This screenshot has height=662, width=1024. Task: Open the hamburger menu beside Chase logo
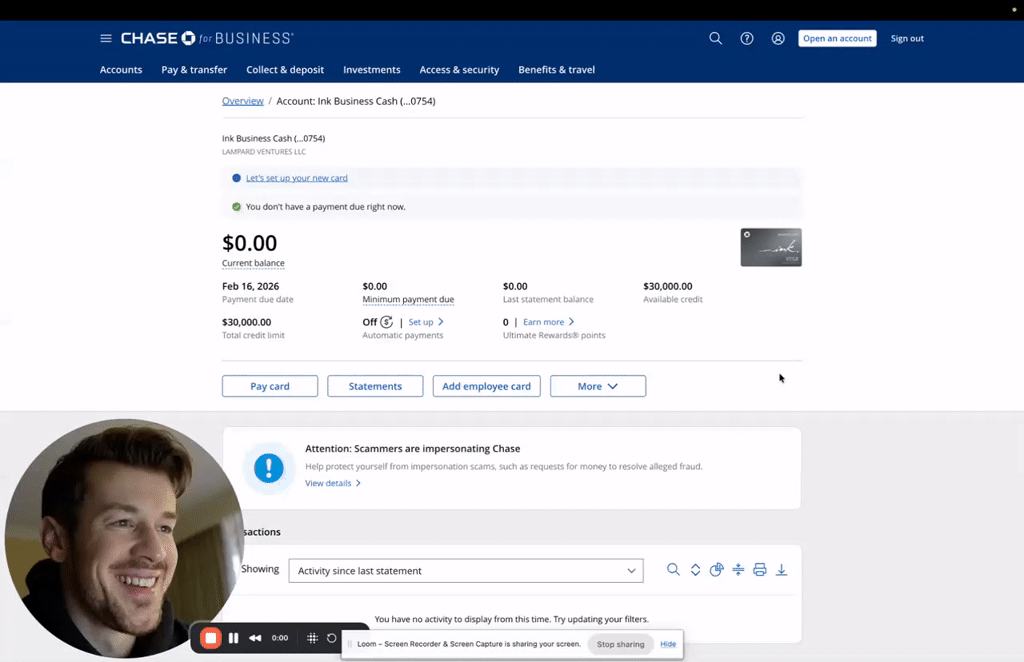pos(106,39)
